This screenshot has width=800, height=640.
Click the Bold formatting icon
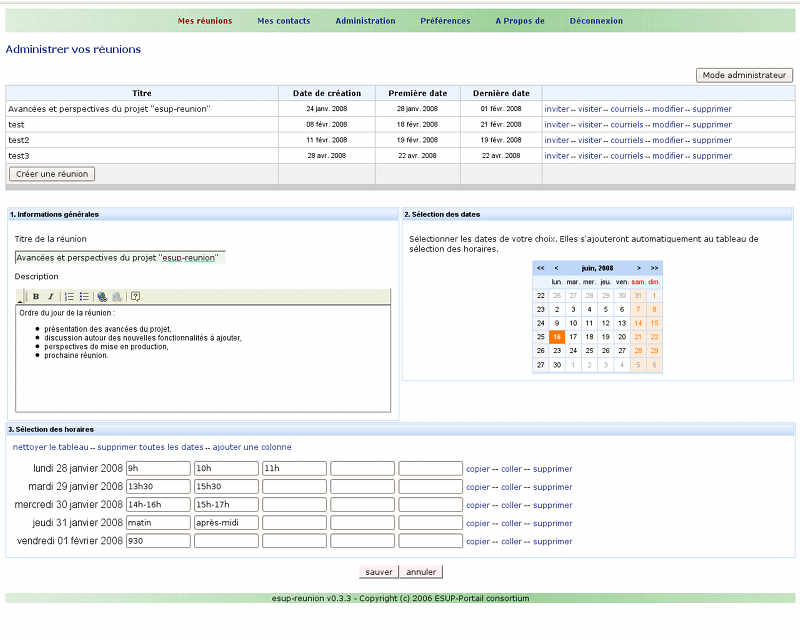click(36, 297)
